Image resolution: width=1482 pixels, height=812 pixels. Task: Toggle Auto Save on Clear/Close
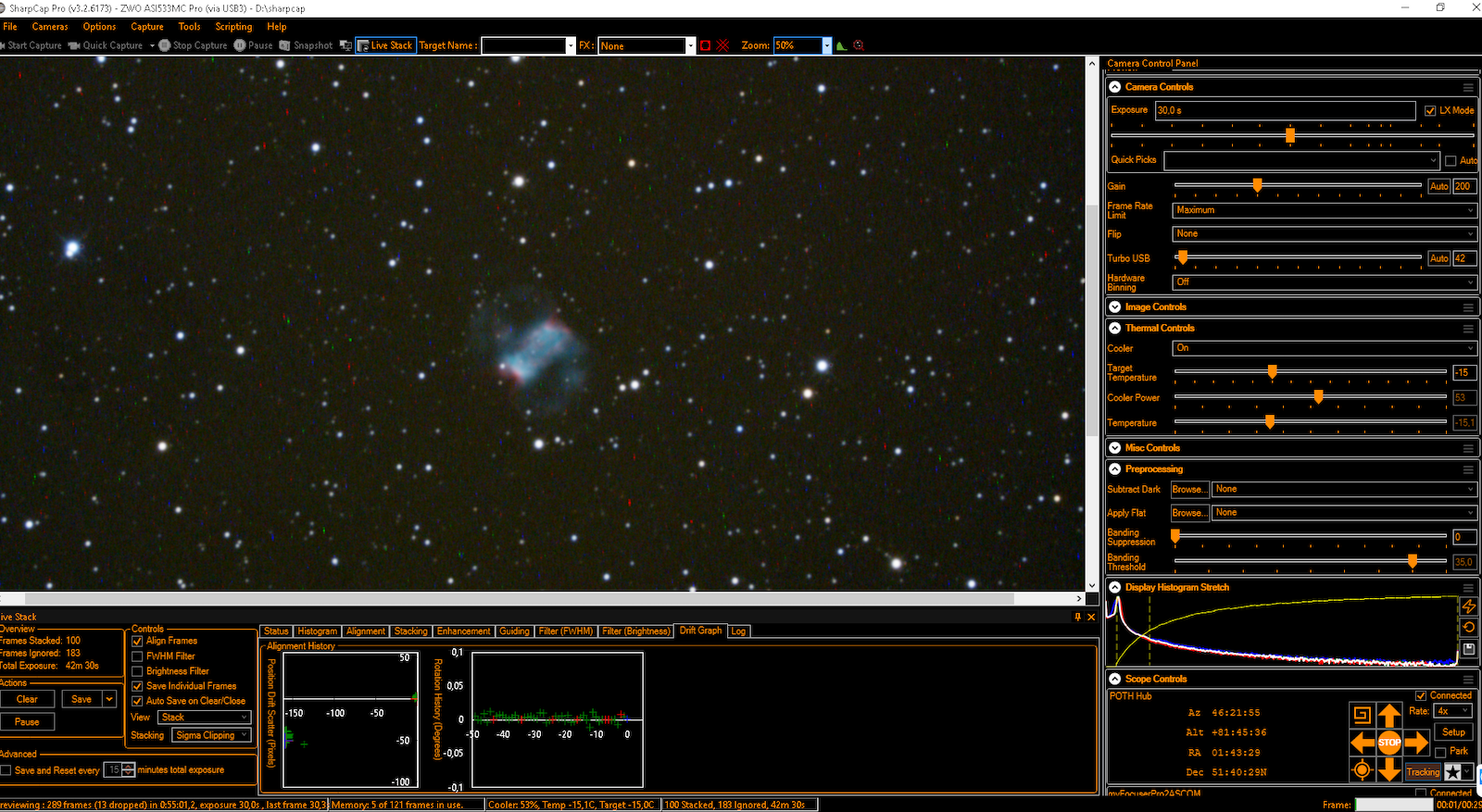pyautogui.click(x=137, y=701)
